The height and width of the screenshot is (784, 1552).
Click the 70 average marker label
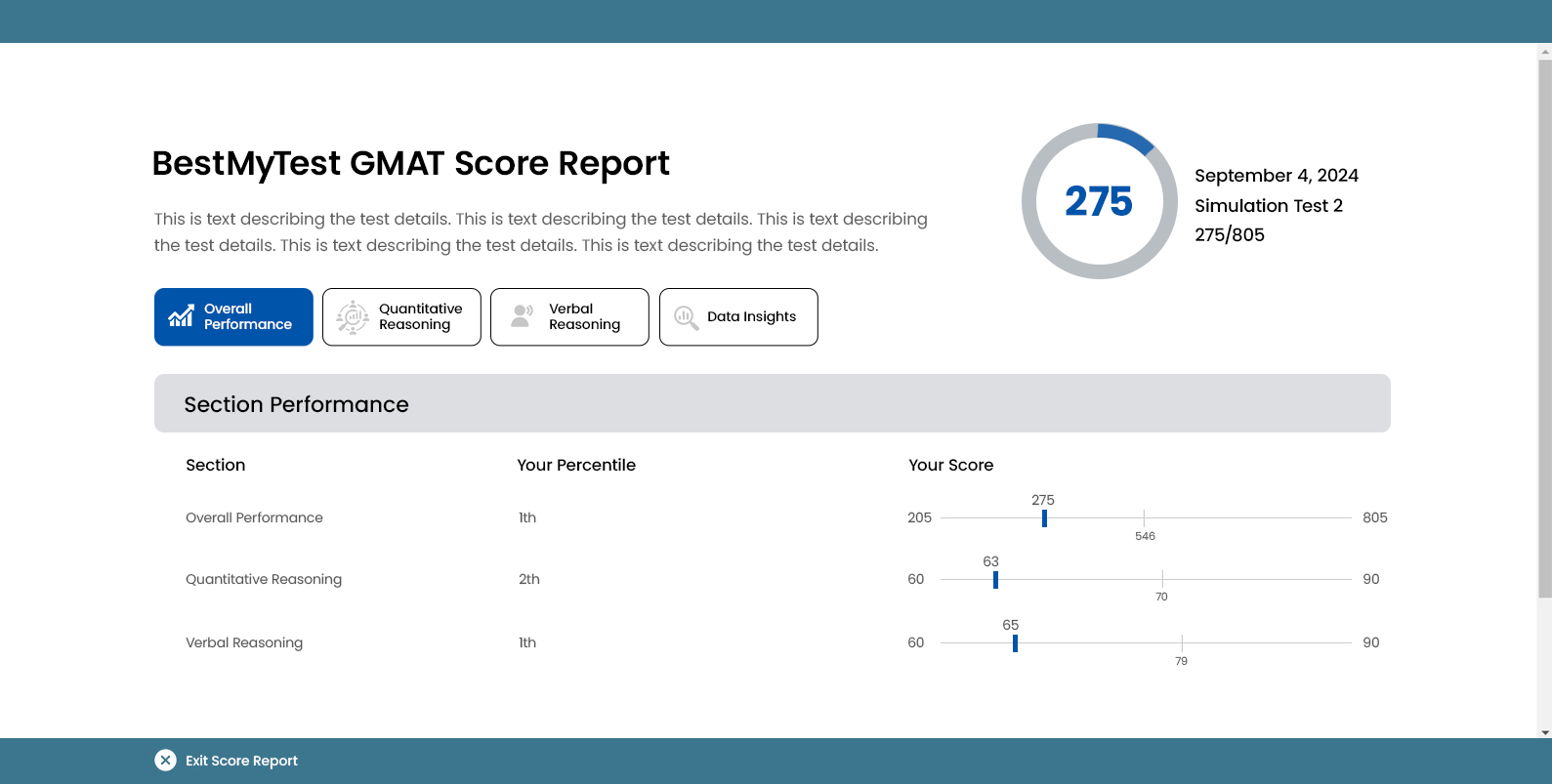click(1161, 597)
